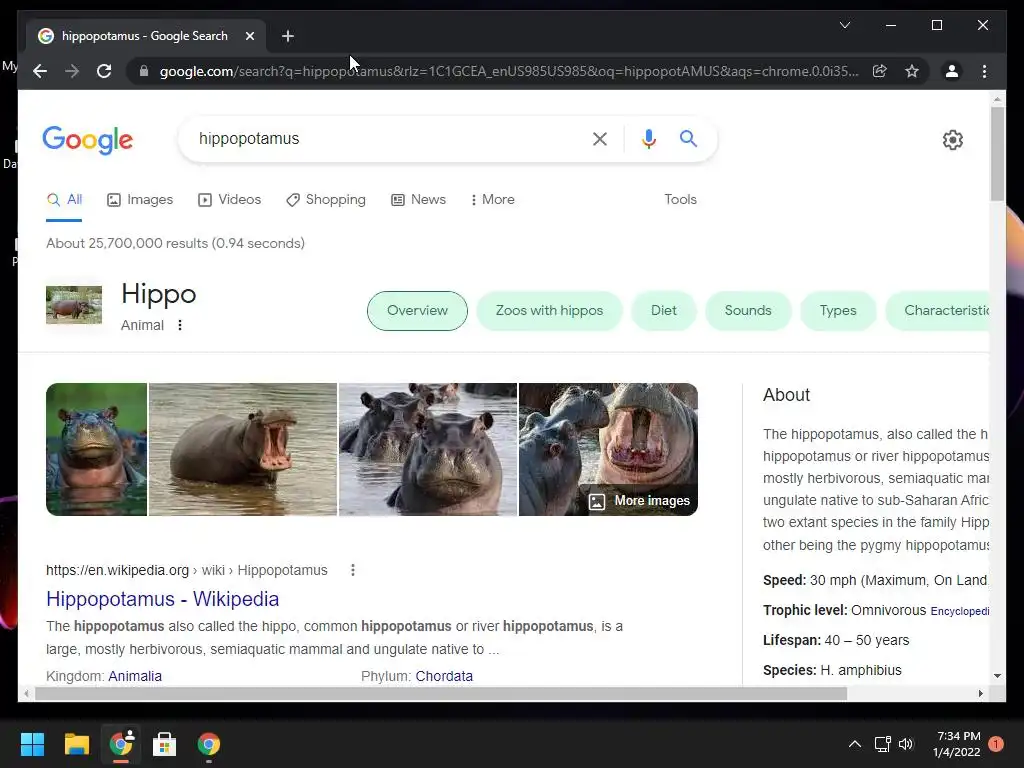Select the Characteristics chip
The image size is (1024, 768).
coord(938,311)
